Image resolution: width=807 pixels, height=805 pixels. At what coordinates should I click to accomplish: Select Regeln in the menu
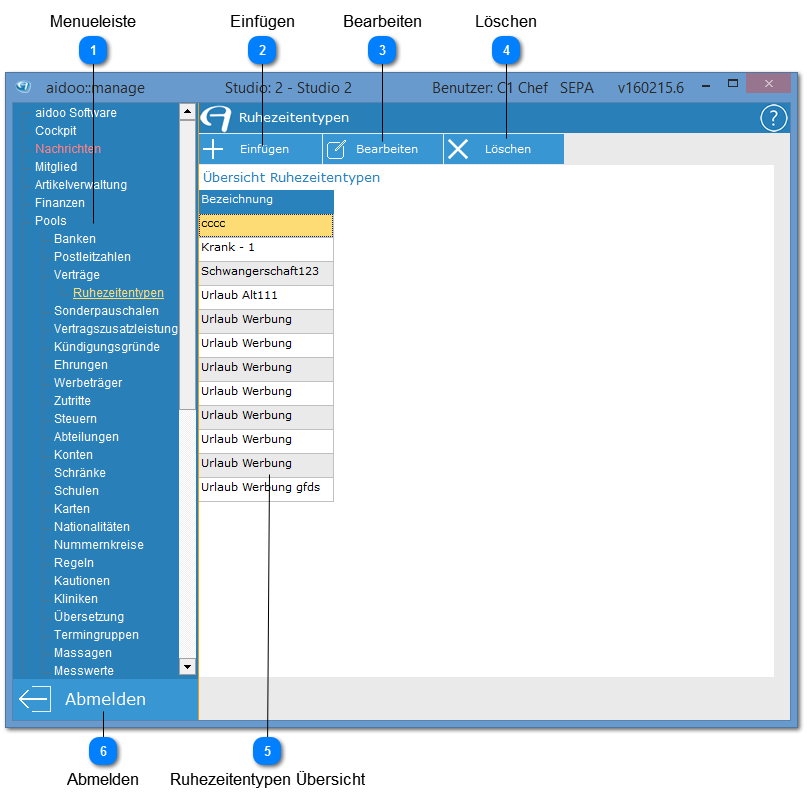point(74,563)
